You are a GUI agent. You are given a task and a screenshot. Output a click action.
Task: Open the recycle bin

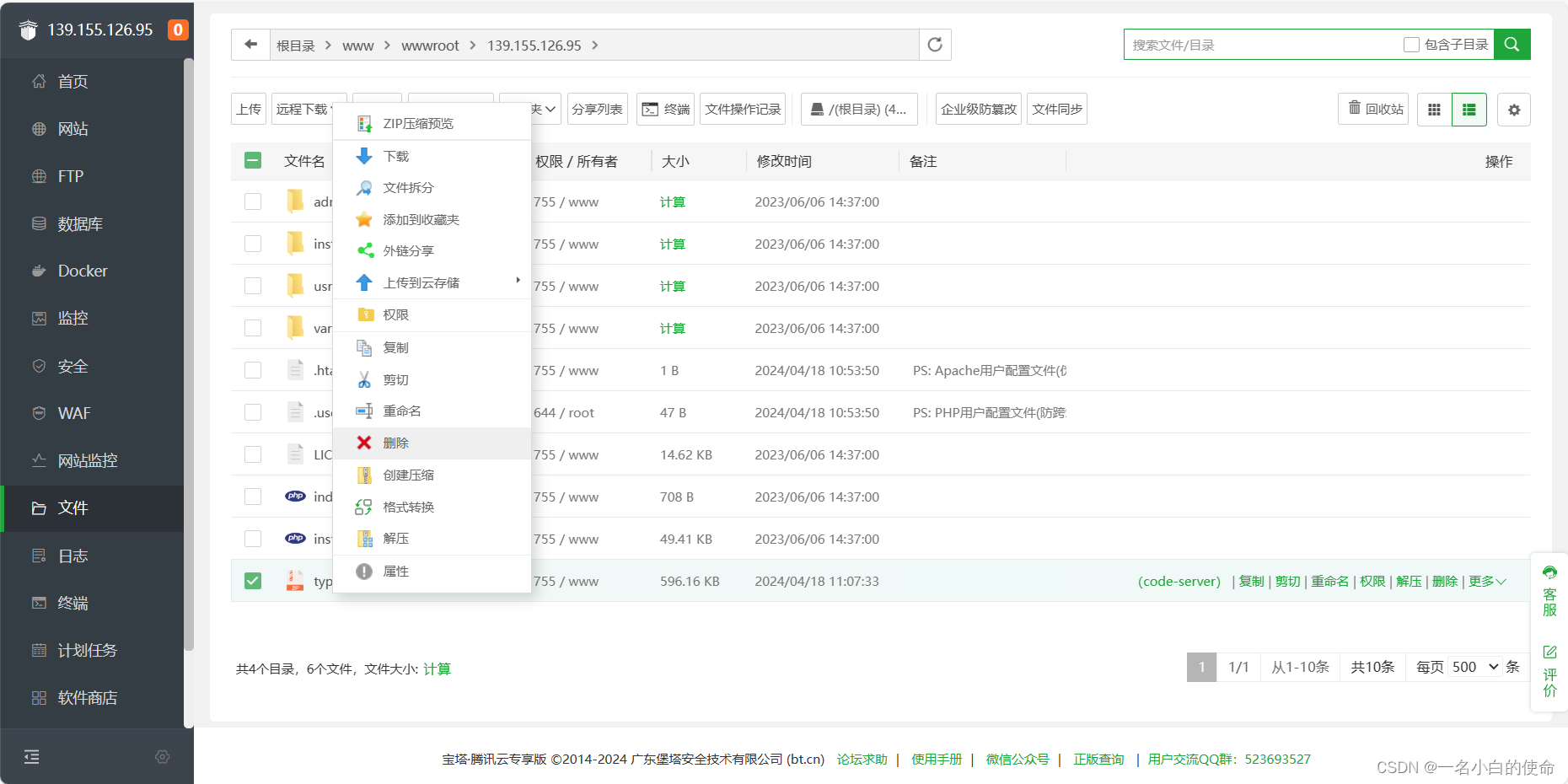[x=1373, y=109]
